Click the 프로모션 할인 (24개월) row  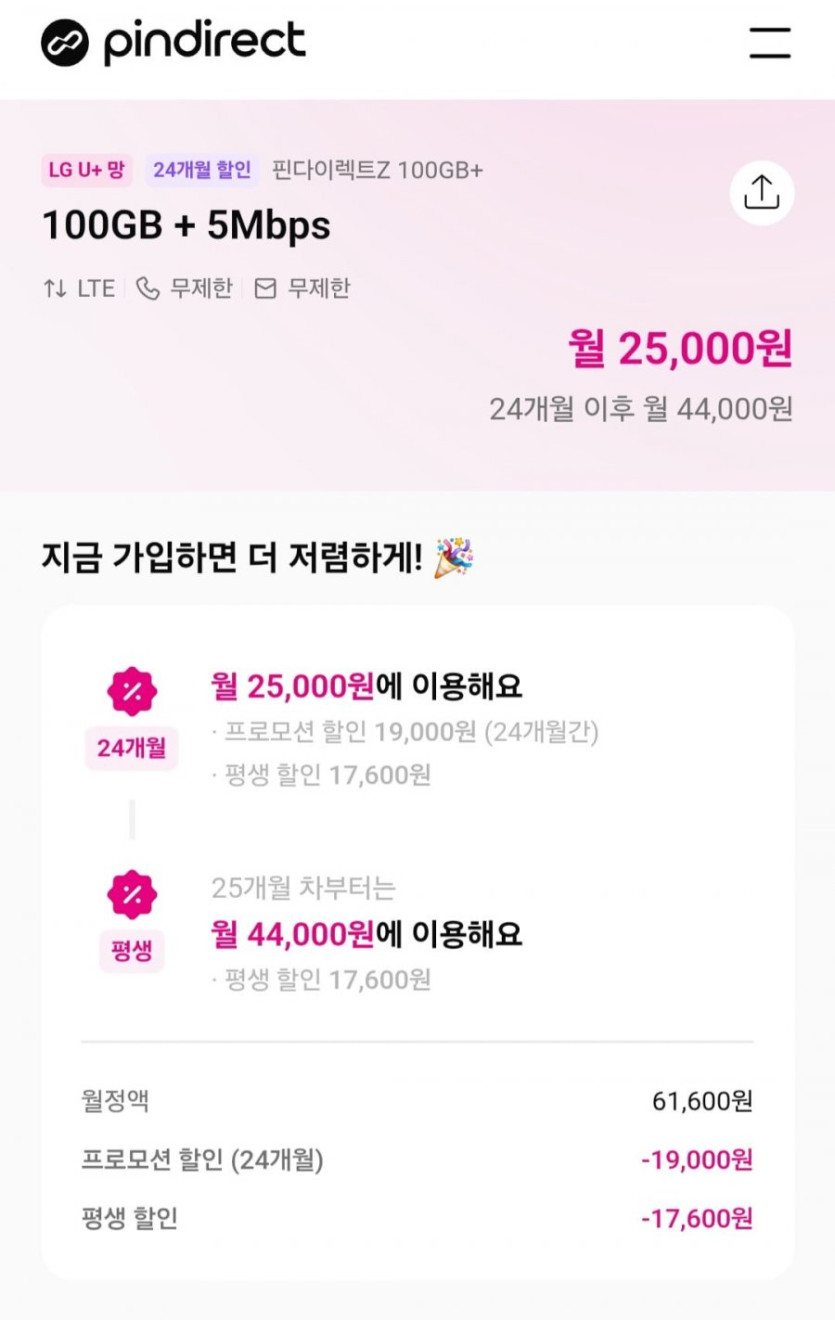(417, 1160)
